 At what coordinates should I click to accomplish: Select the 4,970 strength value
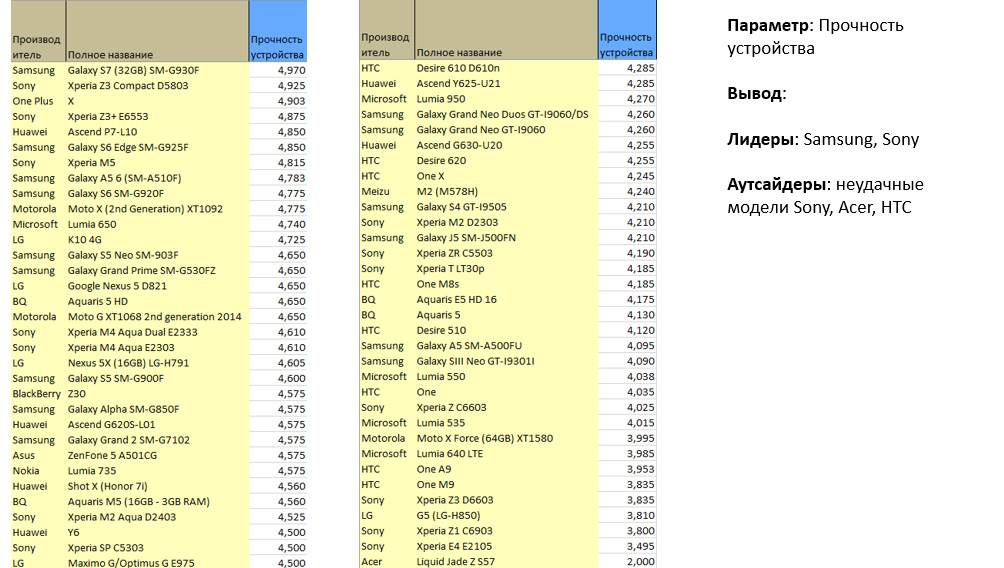point(291,70)
